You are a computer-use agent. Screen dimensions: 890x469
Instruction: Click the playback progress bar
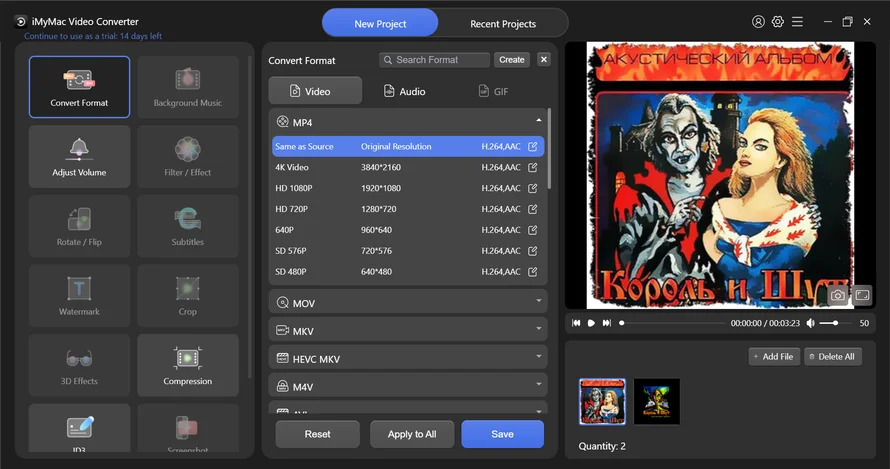coord(673,323)
